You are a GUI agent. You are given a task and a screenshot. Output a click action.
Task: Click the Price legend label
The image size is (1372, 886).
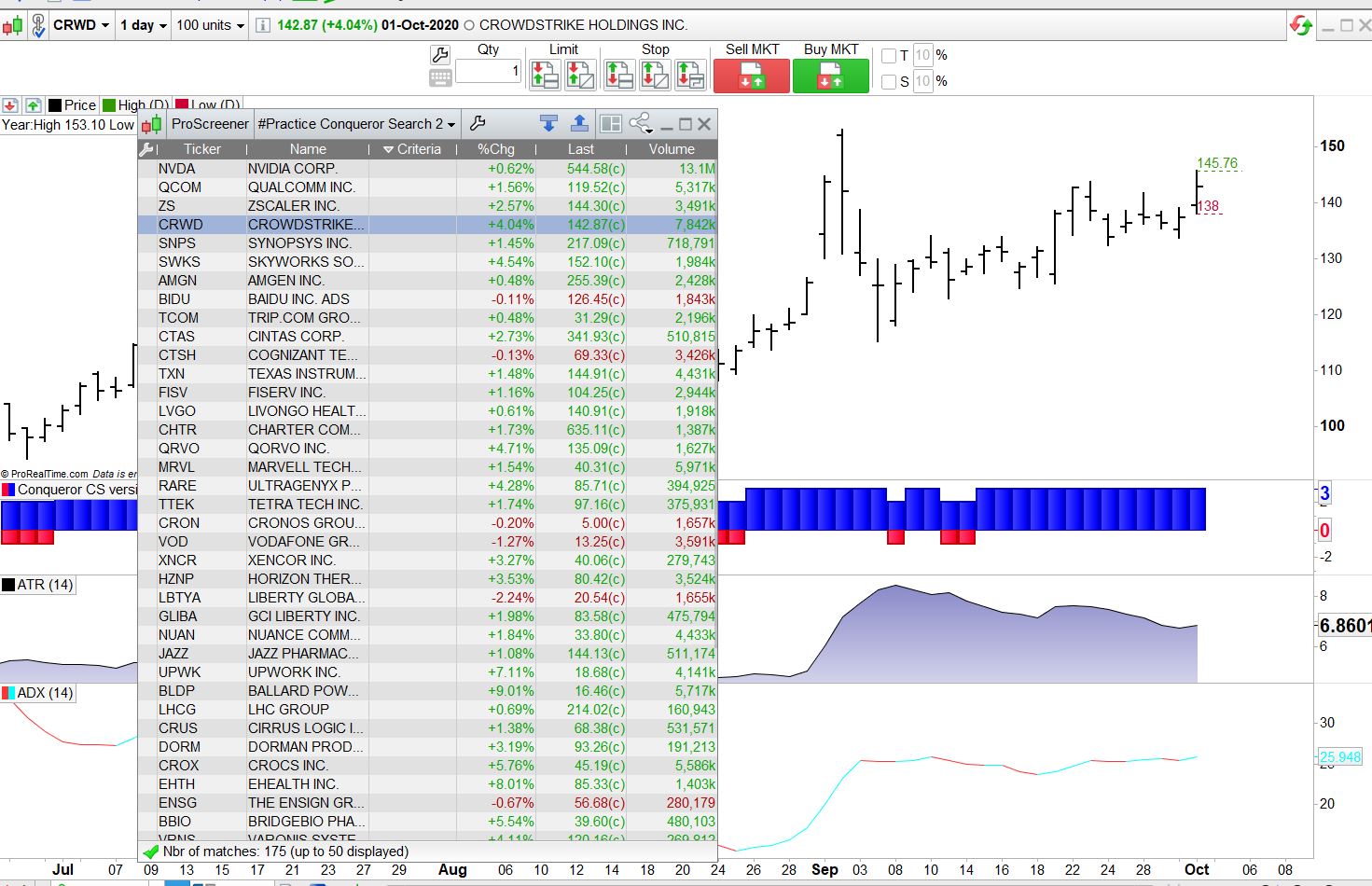(80, 105)
